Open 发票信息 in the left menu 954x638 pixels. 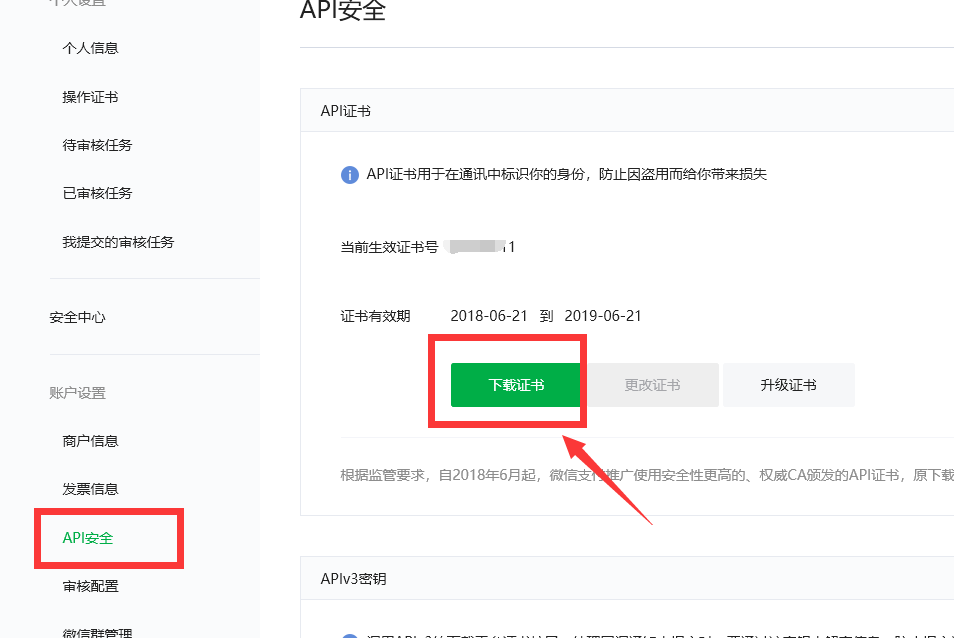pyautogui.click(x=90, y=489)
